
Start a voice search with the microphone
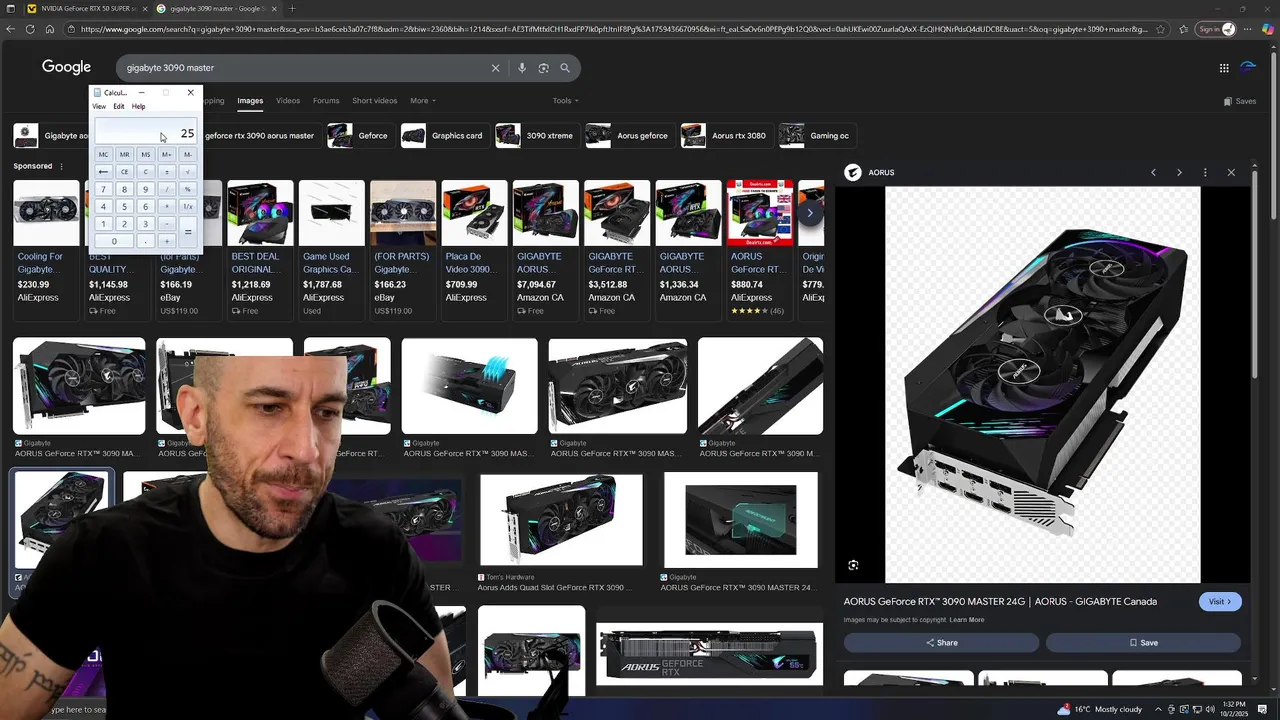coord(522,68)
